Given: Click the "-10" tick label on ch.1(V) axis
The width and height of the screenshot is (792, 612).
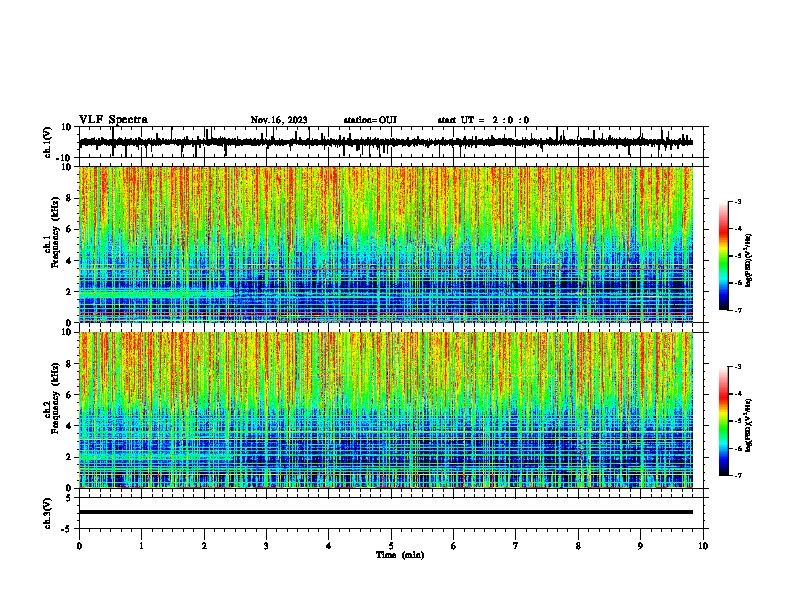Looking at the screenshot, I should coord(64,158).
